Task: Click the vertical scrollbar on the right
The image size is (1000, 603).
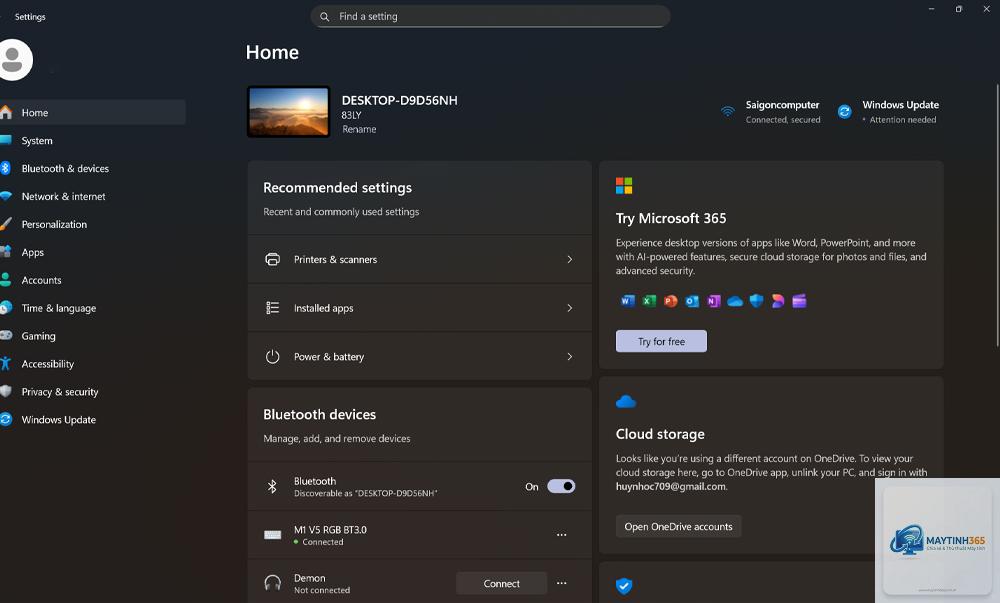Action: point(997,215)
